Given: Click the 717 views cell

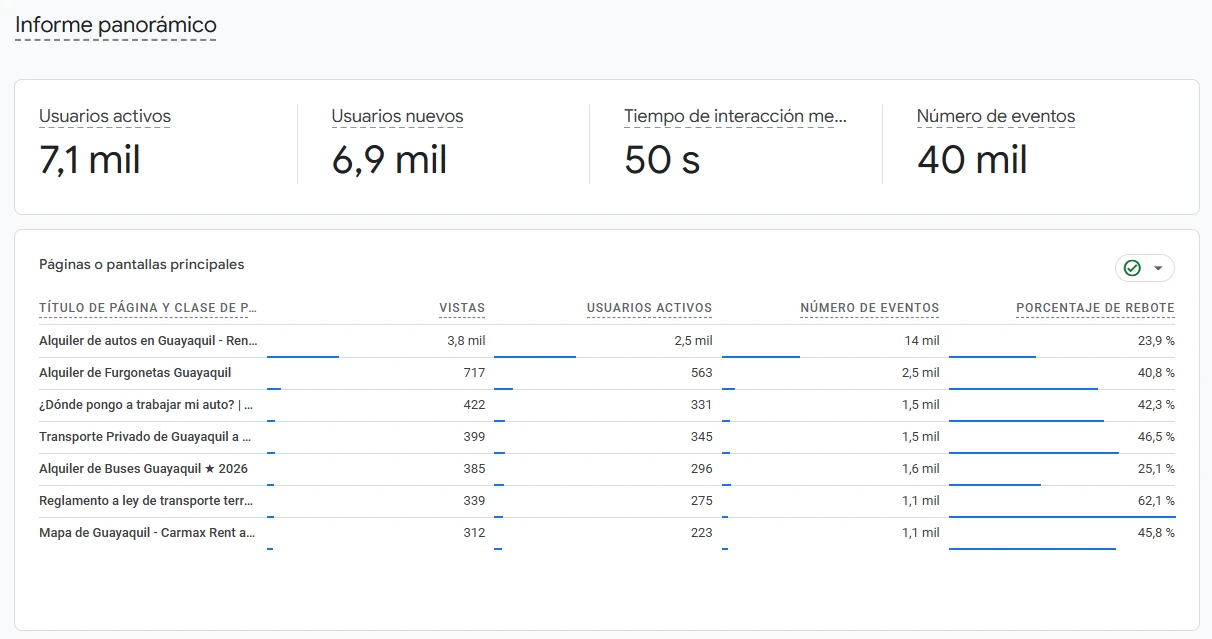Looking at the screenshot, I should [474, 373].
